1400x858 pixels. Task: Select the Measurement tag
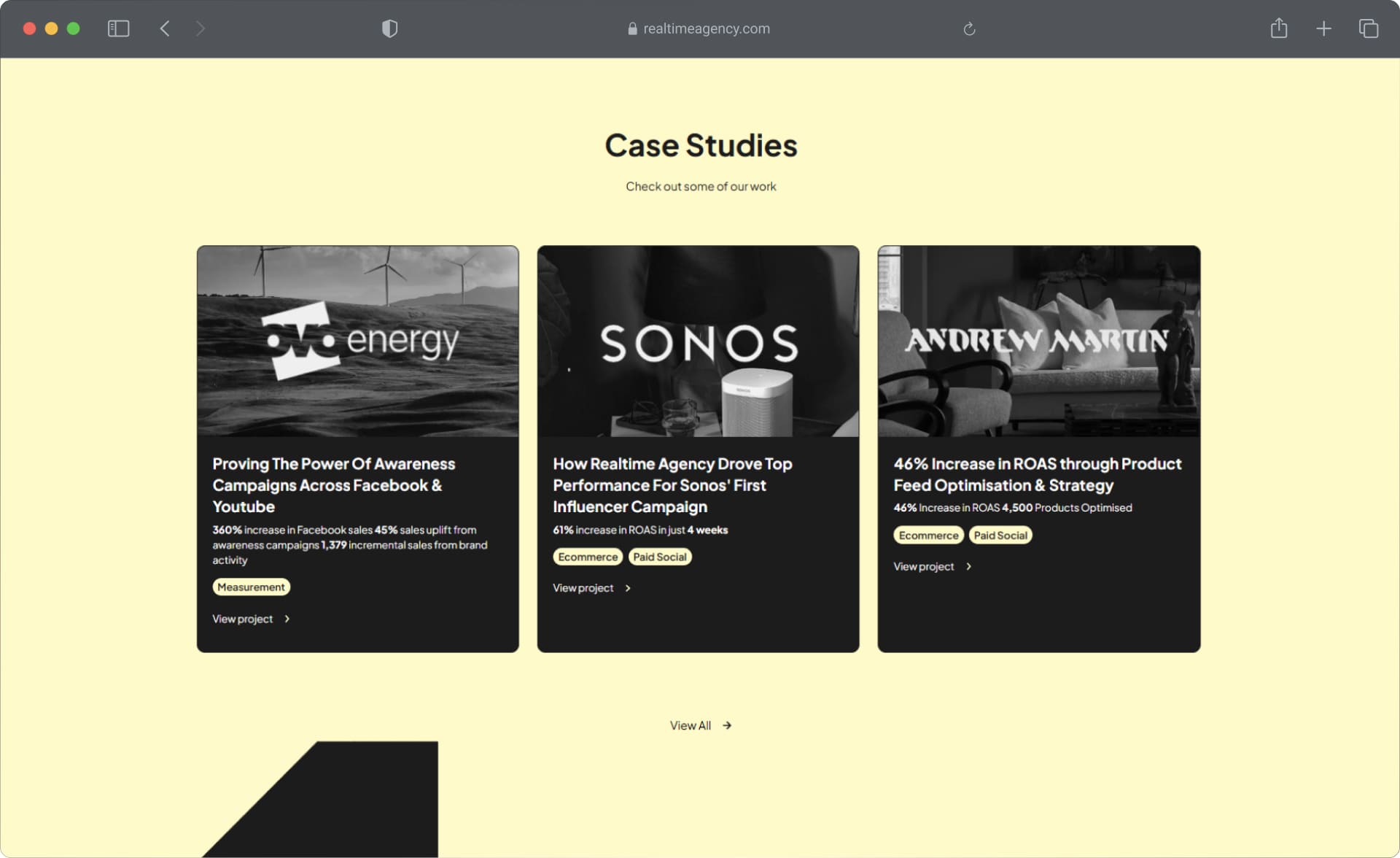(251, 587)
